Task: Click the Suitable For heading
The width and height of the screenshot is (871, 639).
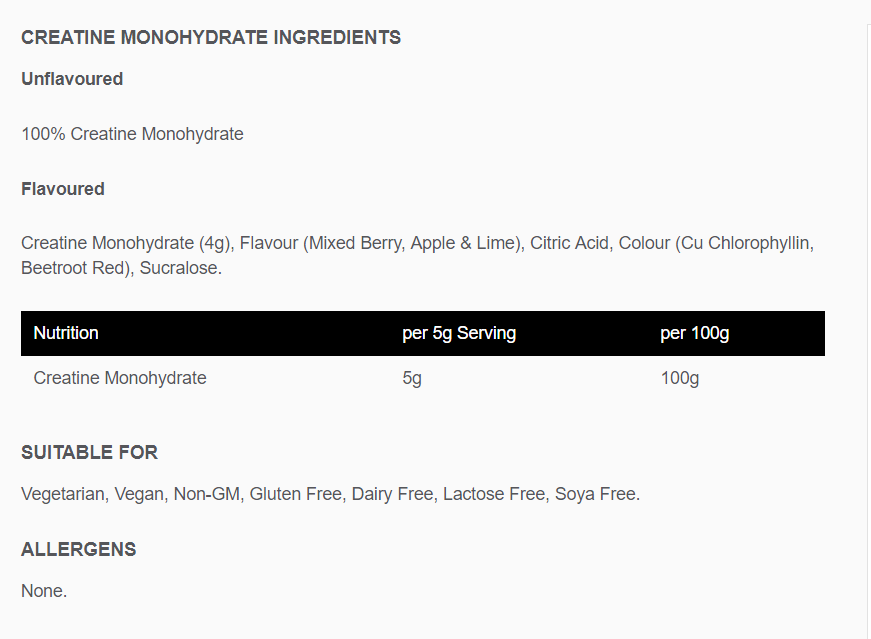Action: tap(89, 452)
